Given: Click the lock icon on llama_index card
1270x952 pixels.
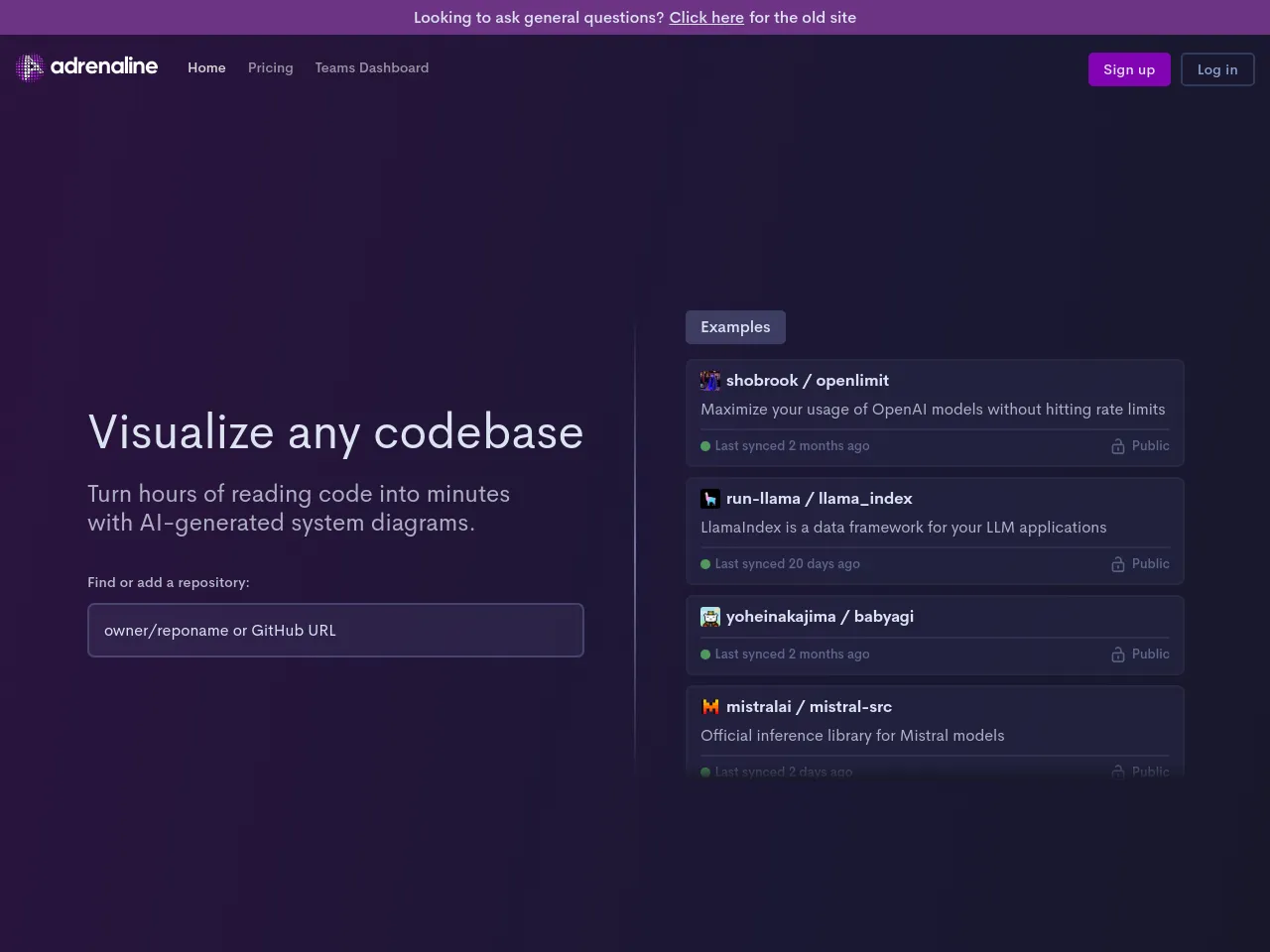Looking at the screenshot, I should (1118, 564).
